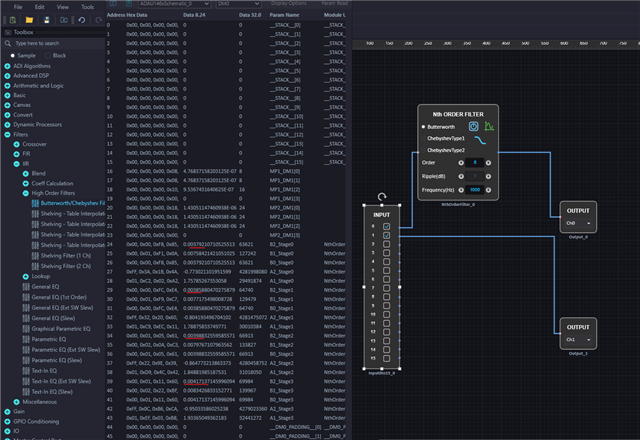Collapse the Filters category
The width and height of the screenshot is (640, 440).
(x=7, y=135)
